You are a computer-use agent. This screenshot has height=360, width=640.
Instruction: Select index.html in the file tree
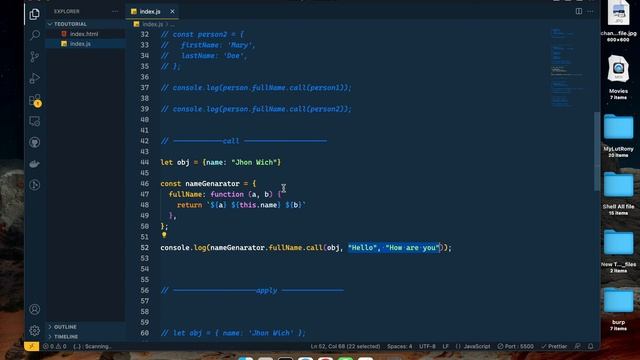(x=84, y=34)
